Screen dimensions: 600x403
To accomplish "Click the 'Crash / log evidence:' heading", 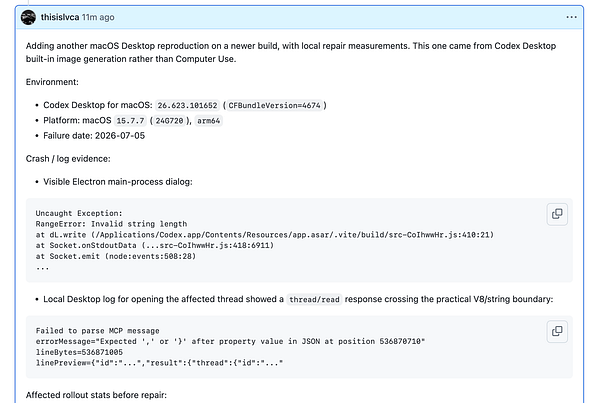I will tap(68, 159).
